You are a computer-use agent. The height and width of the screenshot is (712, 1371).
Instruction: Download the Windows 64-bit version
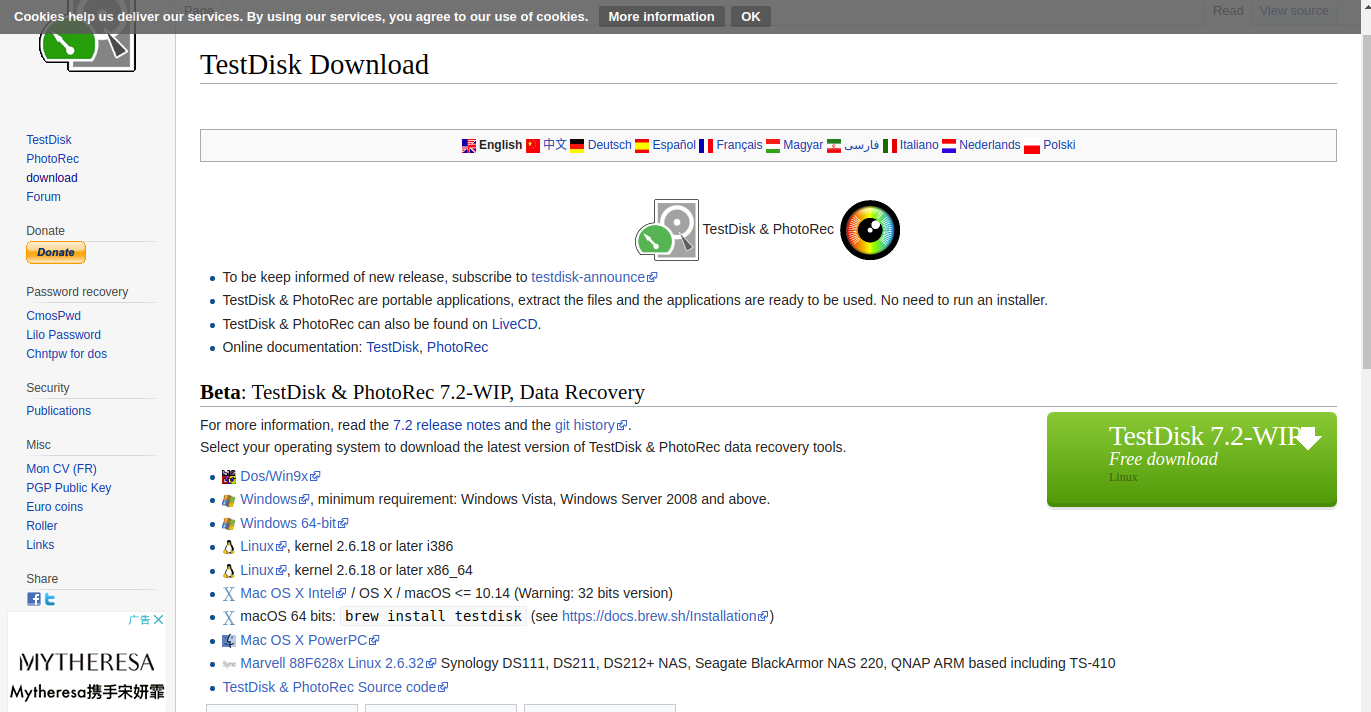click(x=294, y=523)
